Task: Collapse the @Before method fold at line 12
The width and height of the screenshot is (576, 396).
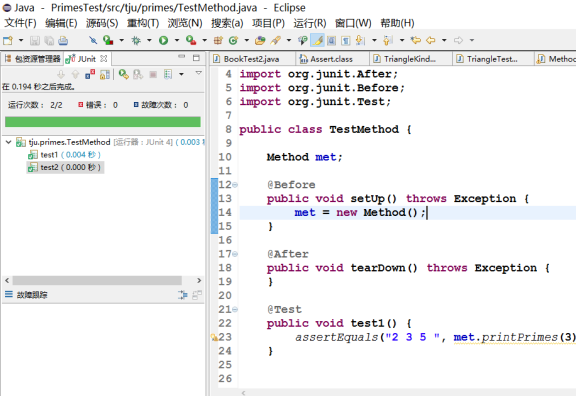Action: (235, 185)
